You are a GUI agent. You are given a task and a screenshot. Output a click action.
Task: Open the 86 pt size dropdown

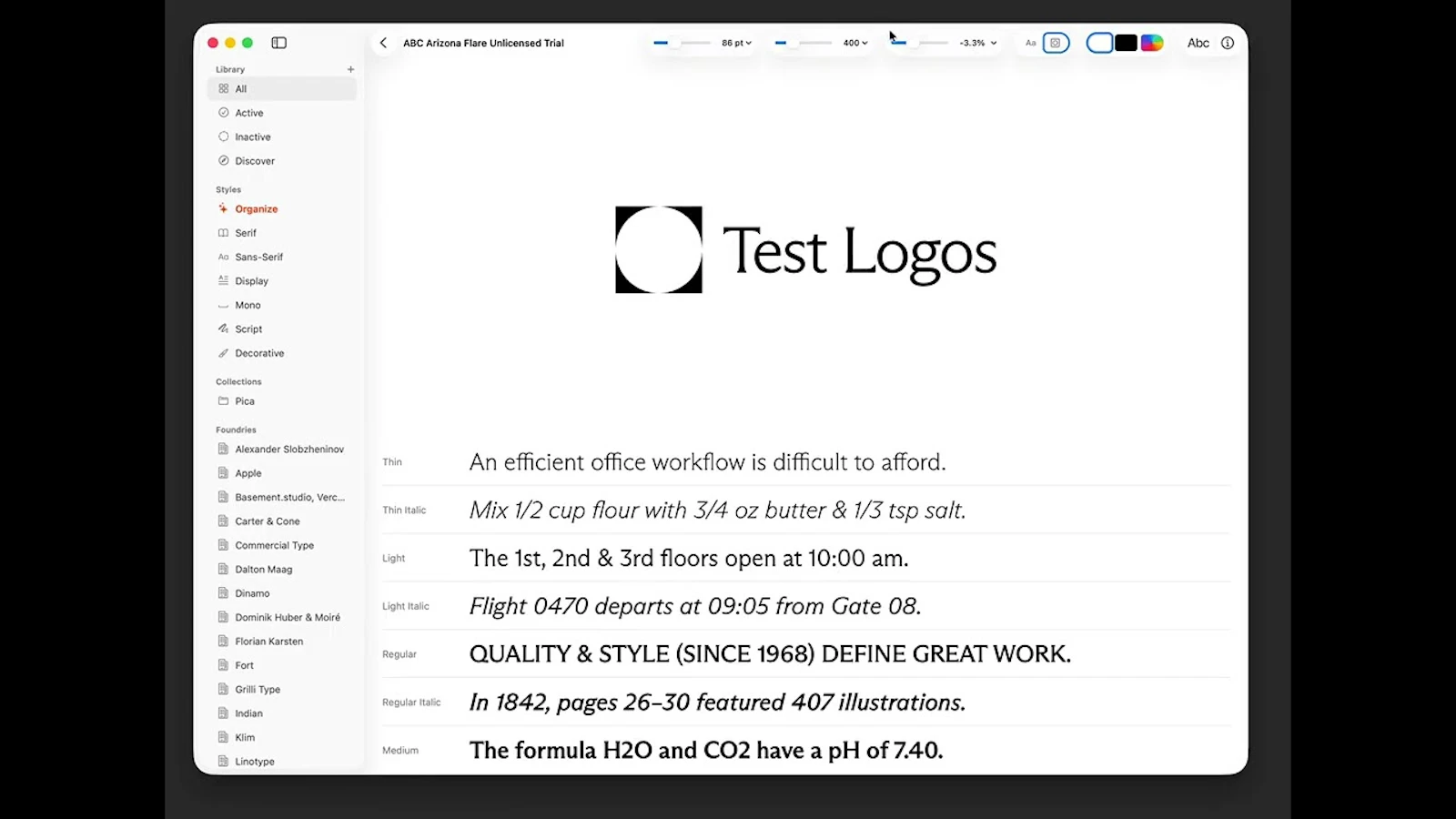point(737,43)
